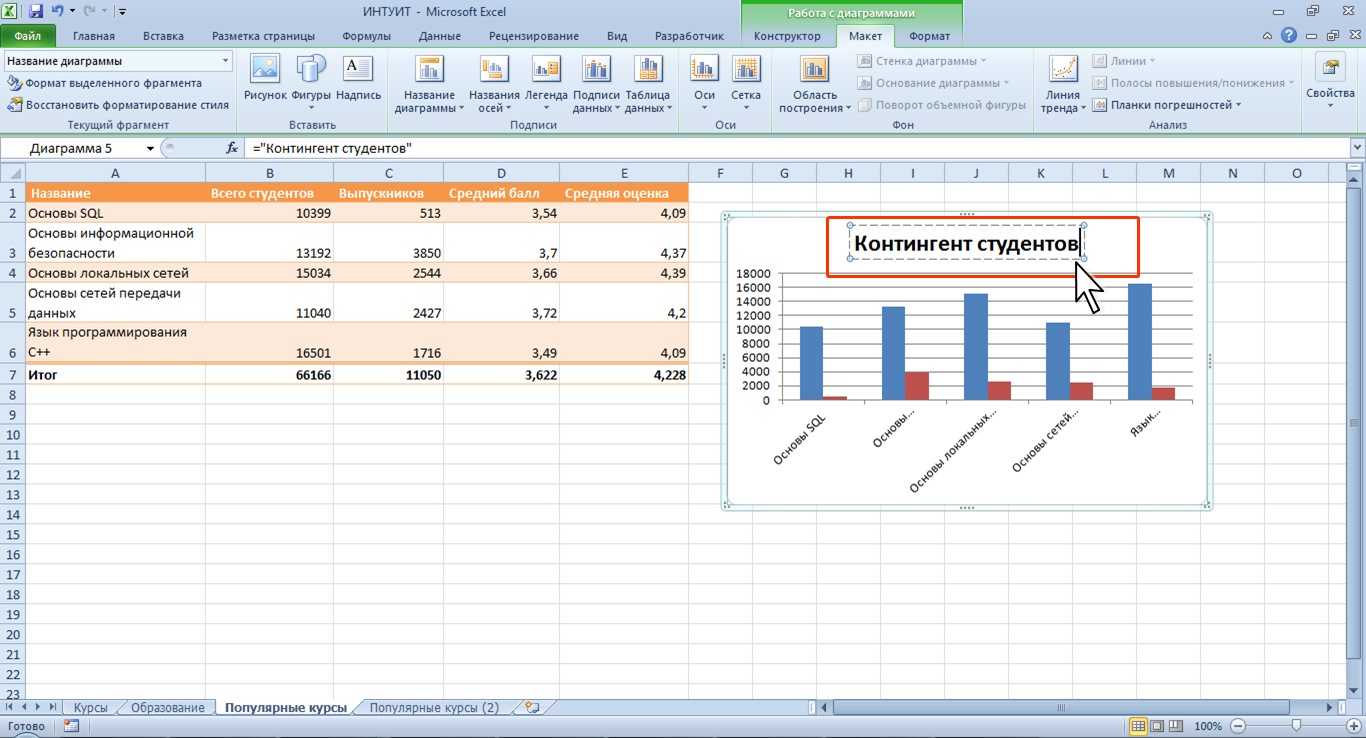Open Таблица данных data table menu
Screen dimensions: 1366x738
pyautogui.click(x=648, y=85)
